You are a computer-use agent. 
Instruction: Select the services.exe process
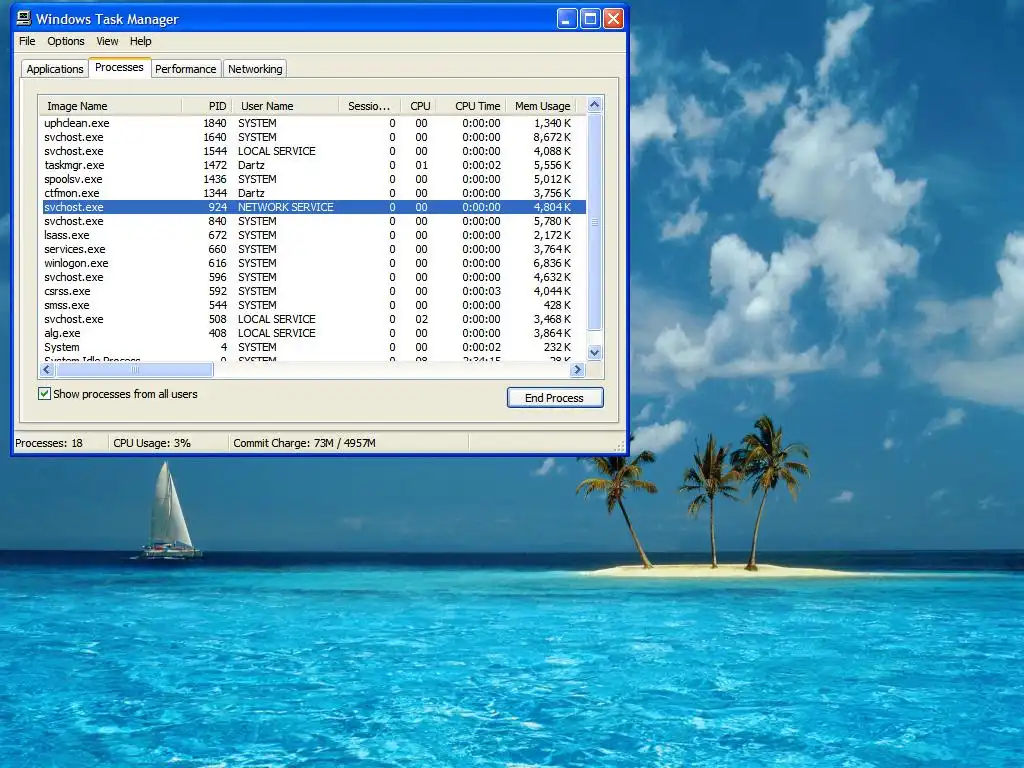click(x=312, y=249)
